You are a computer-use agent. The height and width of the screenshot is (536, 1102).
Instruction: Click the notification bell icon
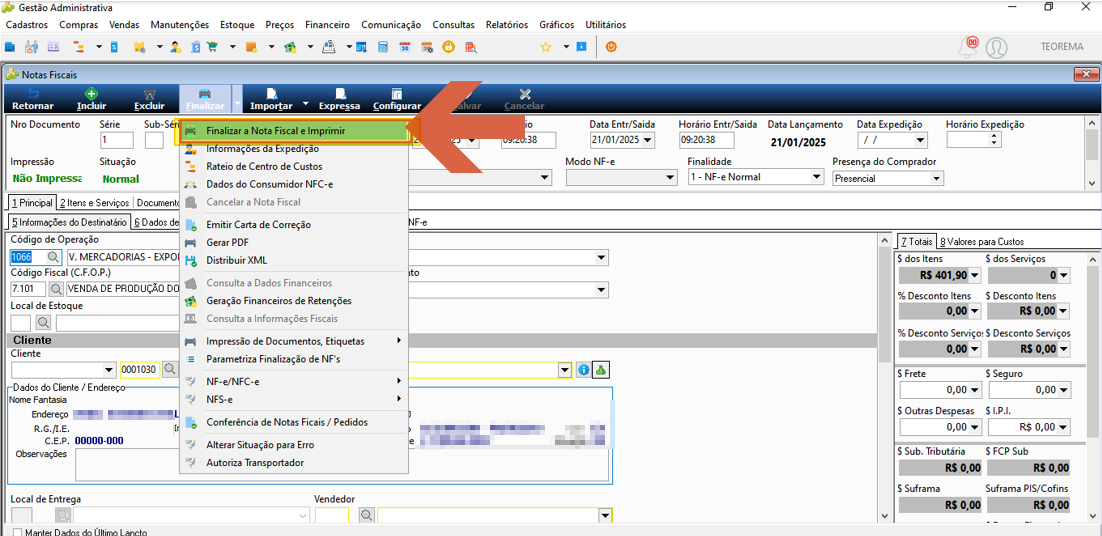tap(968, 47)
